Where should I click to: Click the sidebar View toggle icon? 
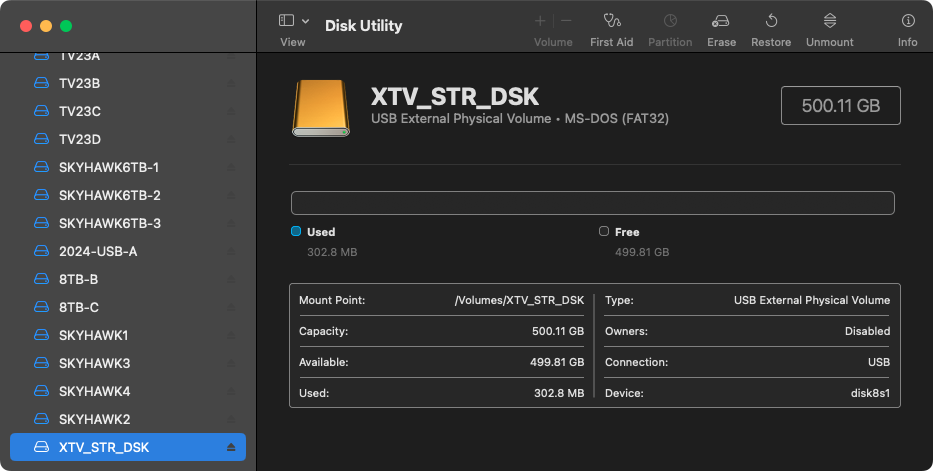click(x=286, y=21)
